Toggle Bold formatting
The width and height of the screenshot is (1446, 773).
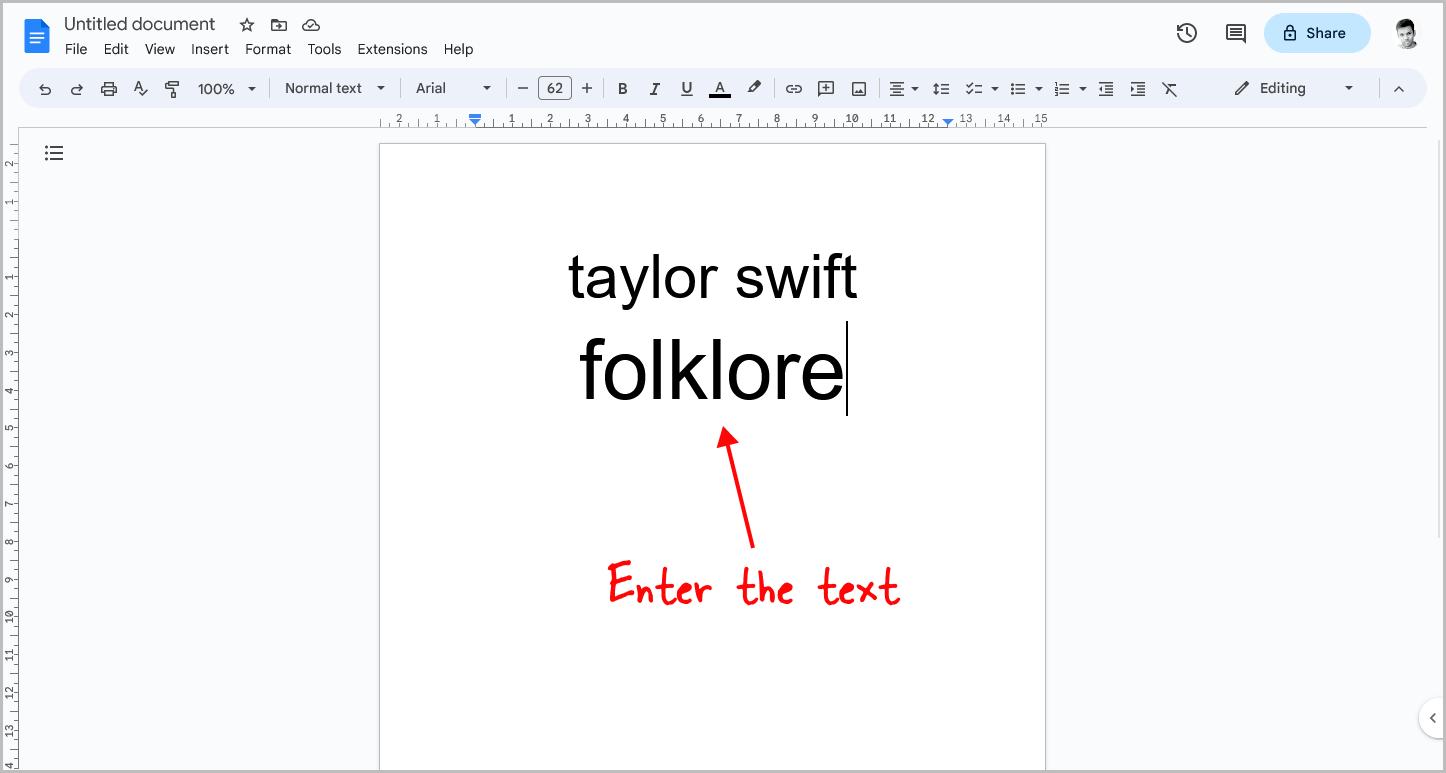[x=622, y=89]
